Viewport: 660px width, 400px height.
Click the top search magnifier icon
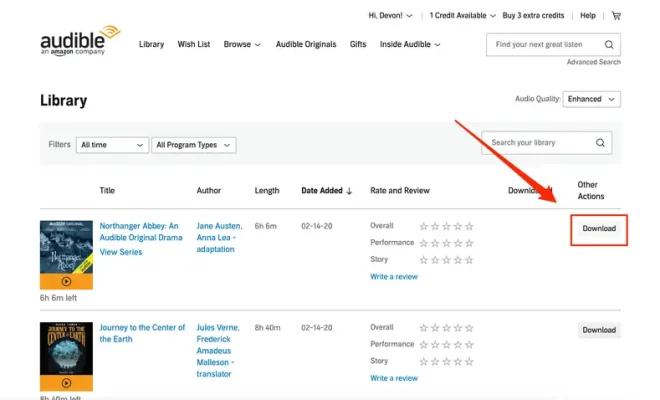point(609,45)
